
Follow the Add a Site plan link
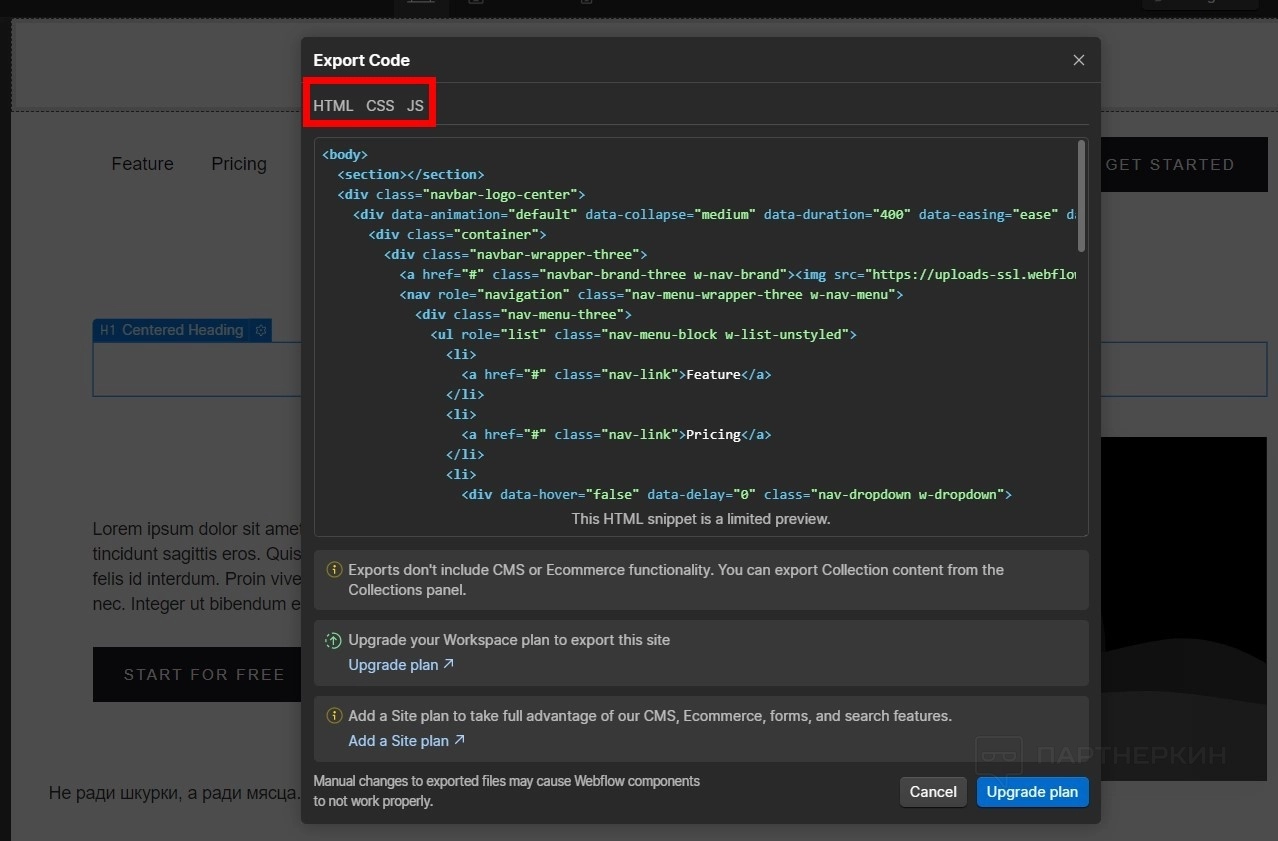(398, 741)
